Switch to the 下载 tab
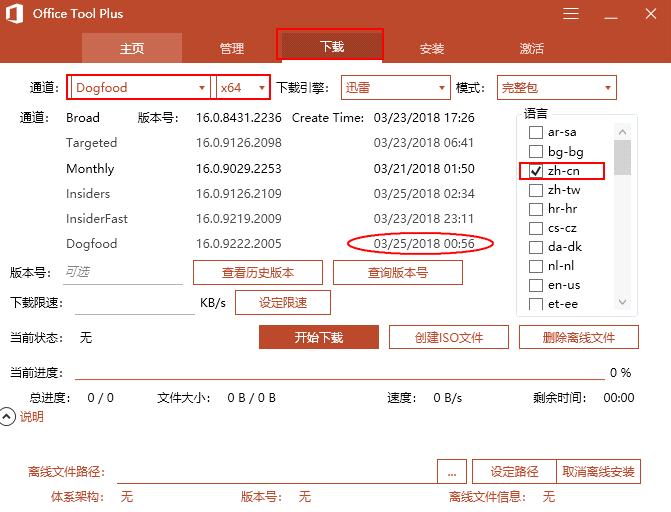The image size is (671, 512). pos(332,46)
